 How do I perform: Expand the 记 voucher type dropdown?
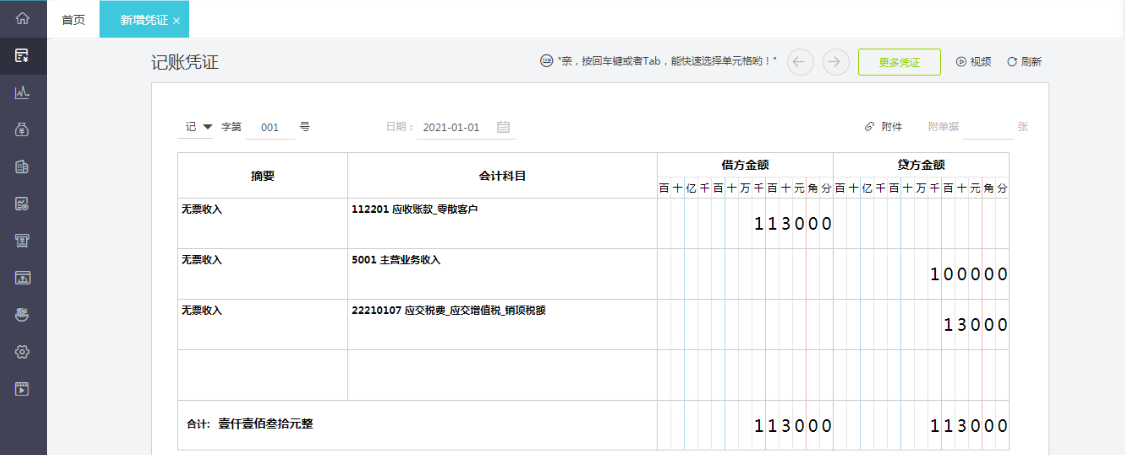[195, 127]
